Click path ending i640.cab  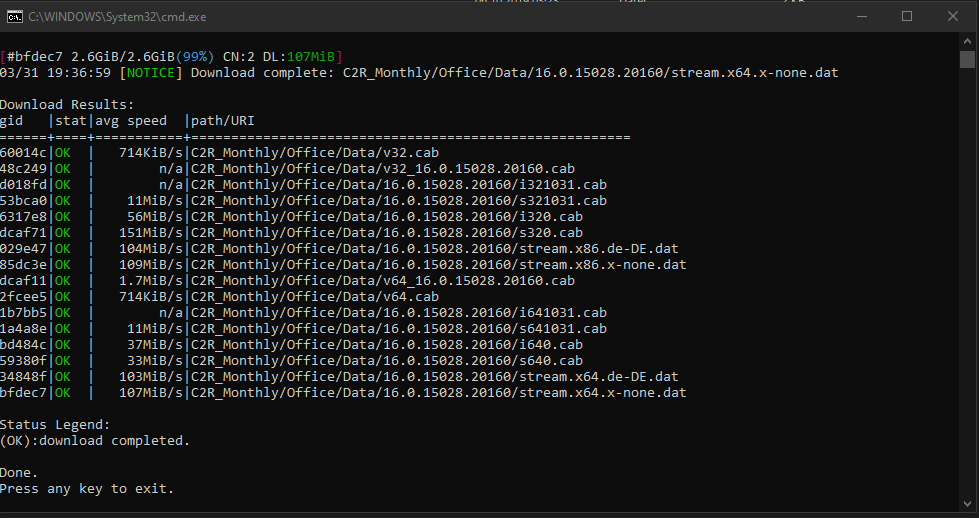(x=387, y=345)
